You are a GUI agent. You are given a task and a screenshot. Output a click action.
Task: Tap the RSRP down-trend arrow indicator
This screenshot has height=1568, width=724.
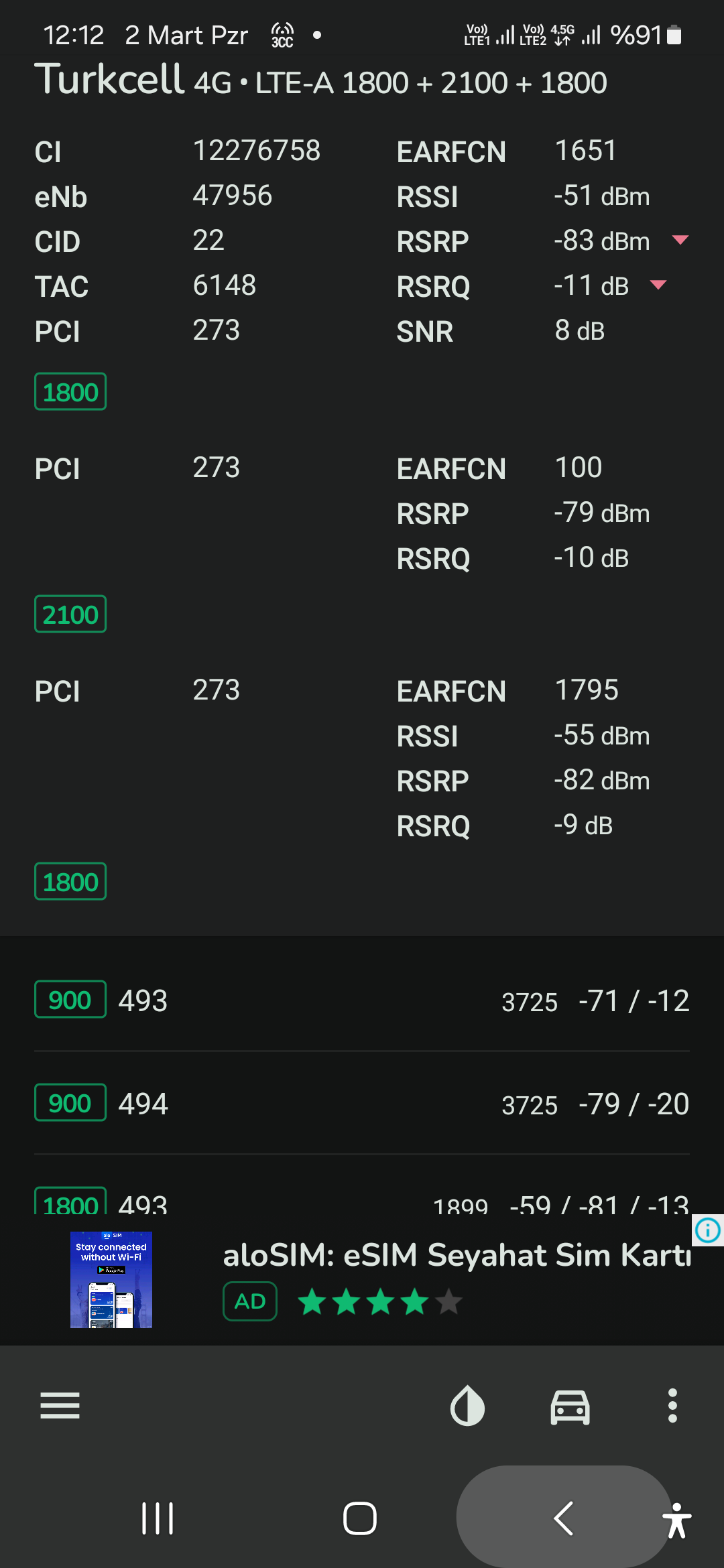point(680,240)
